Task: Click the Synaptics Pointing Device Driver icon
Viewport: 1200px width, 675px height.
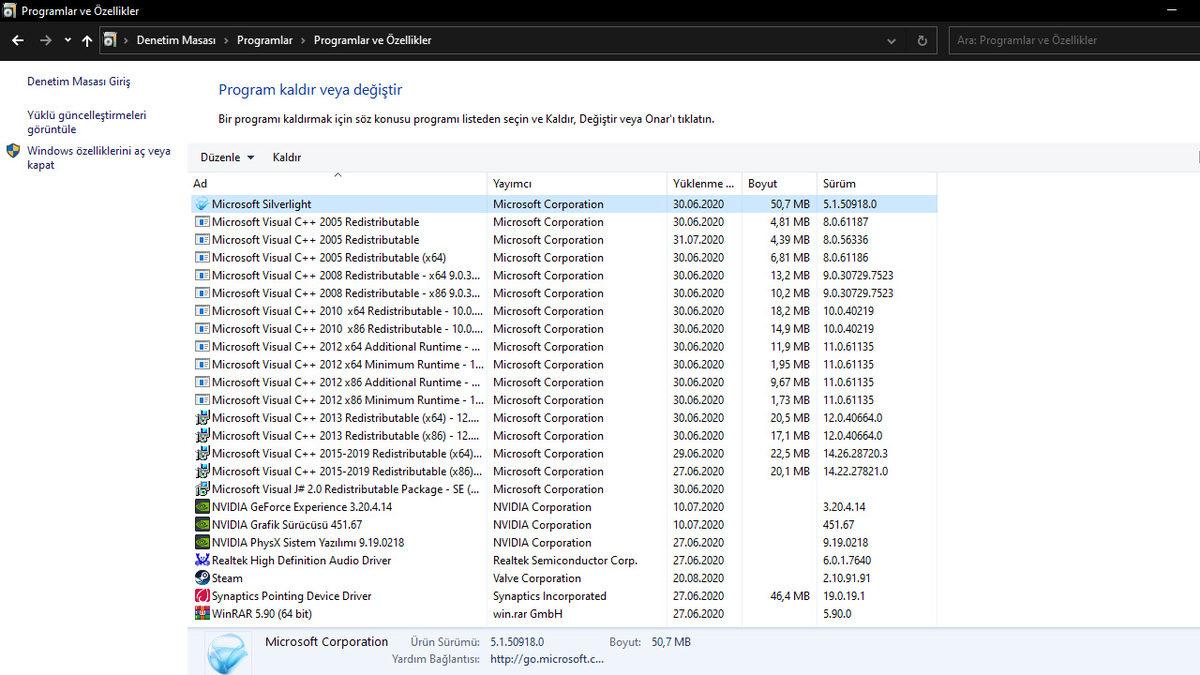Action: (201, 596)
